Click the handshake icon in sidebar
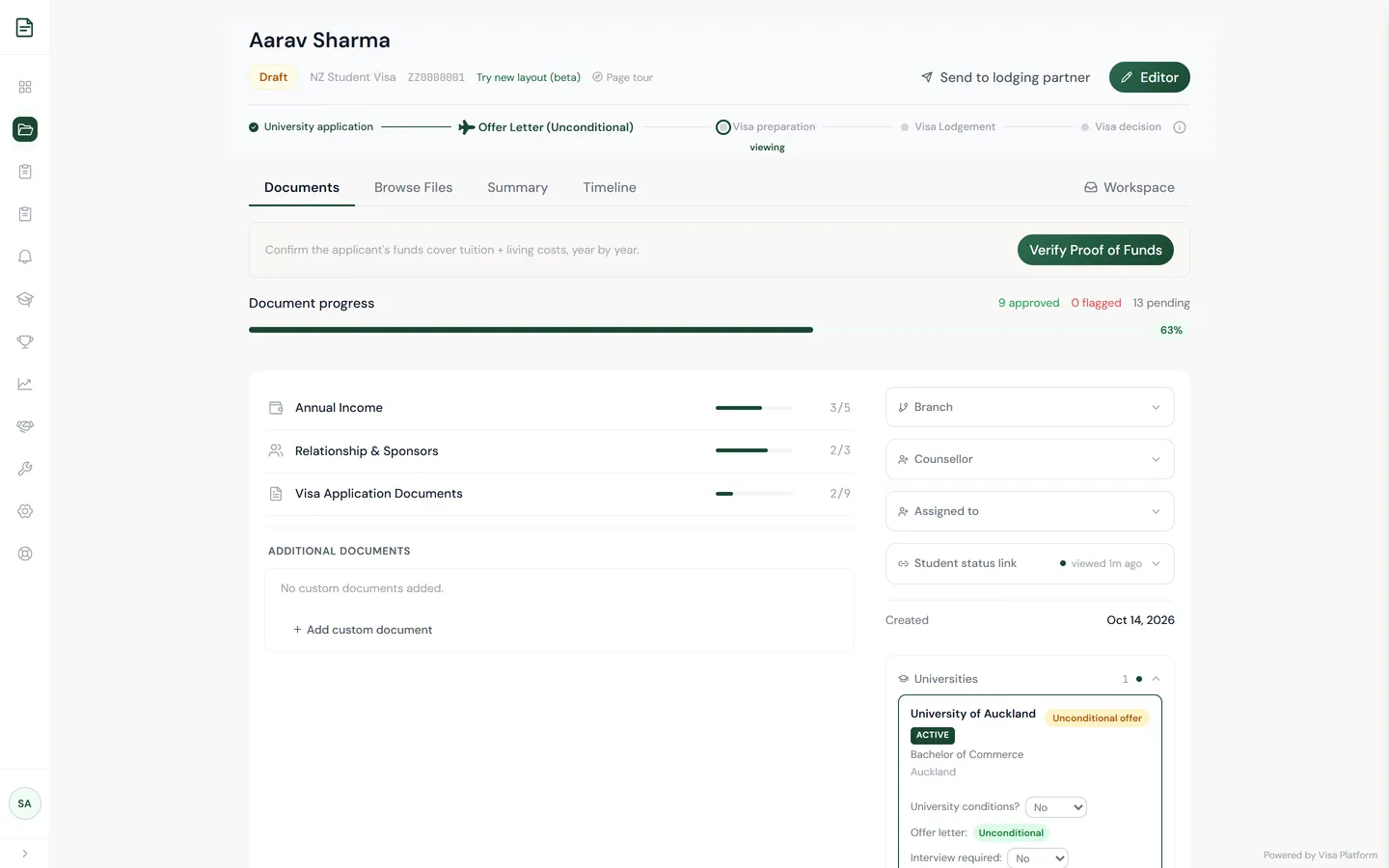The height and width of the screenshot is (868, 1389). (x=25, y=426)
